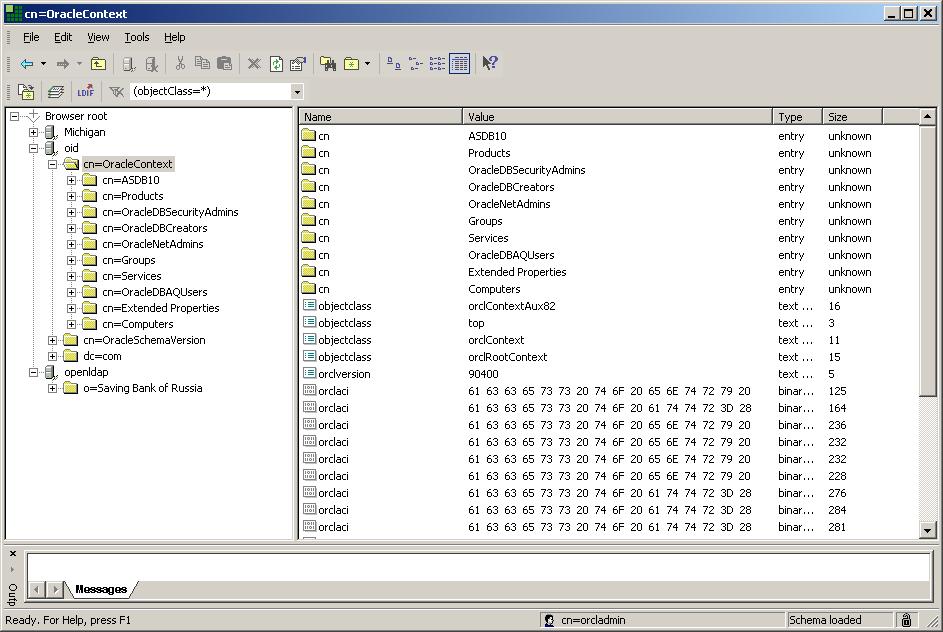Expand the Michigan server node
Image resolution: width=943 pixels, height=632 pixels.
(x=34, y=132)
